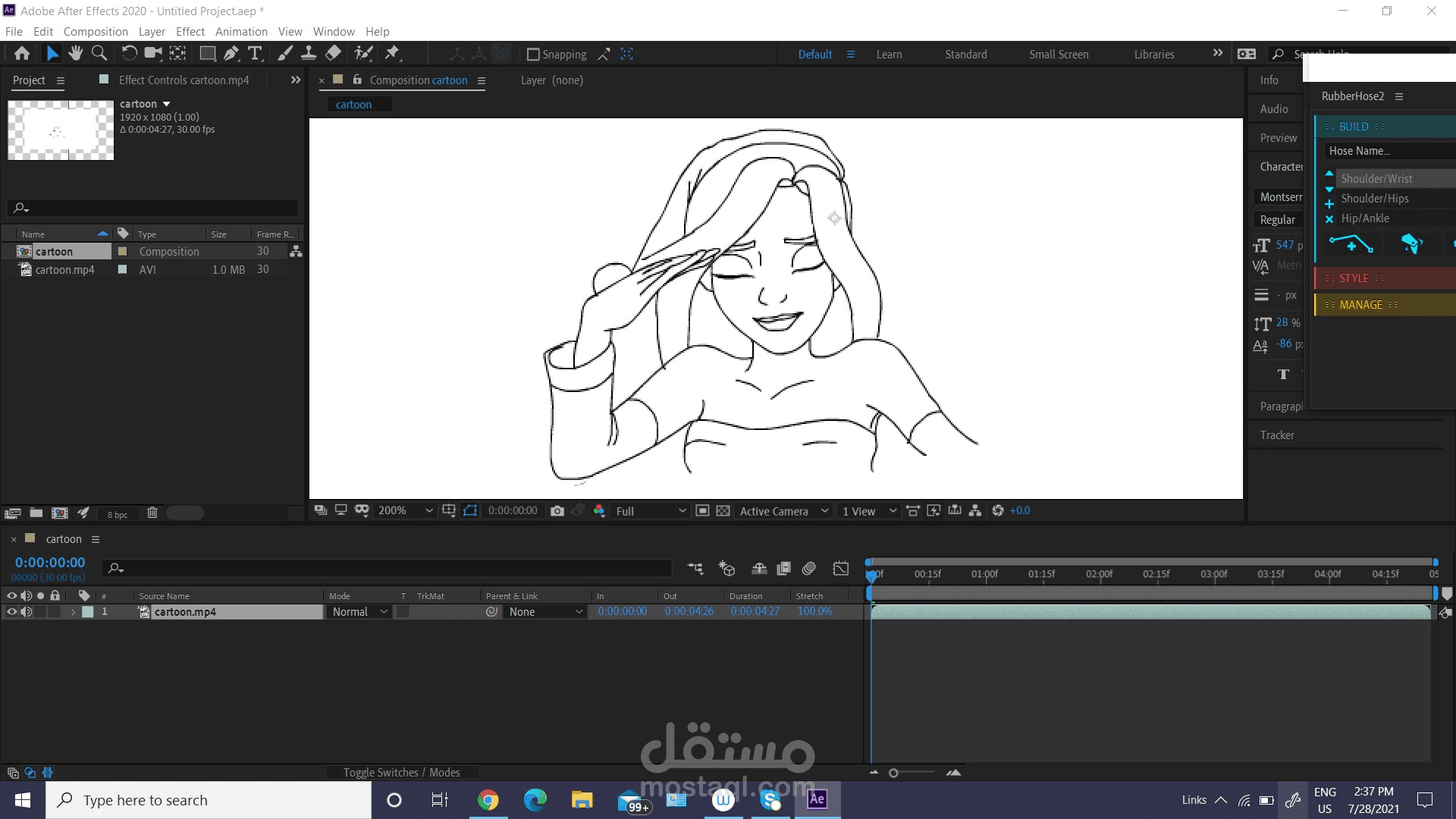Click the Toggle Switches / Modes button
Viewport: 1456px width, 819px height.
click(x=403, y=772)
